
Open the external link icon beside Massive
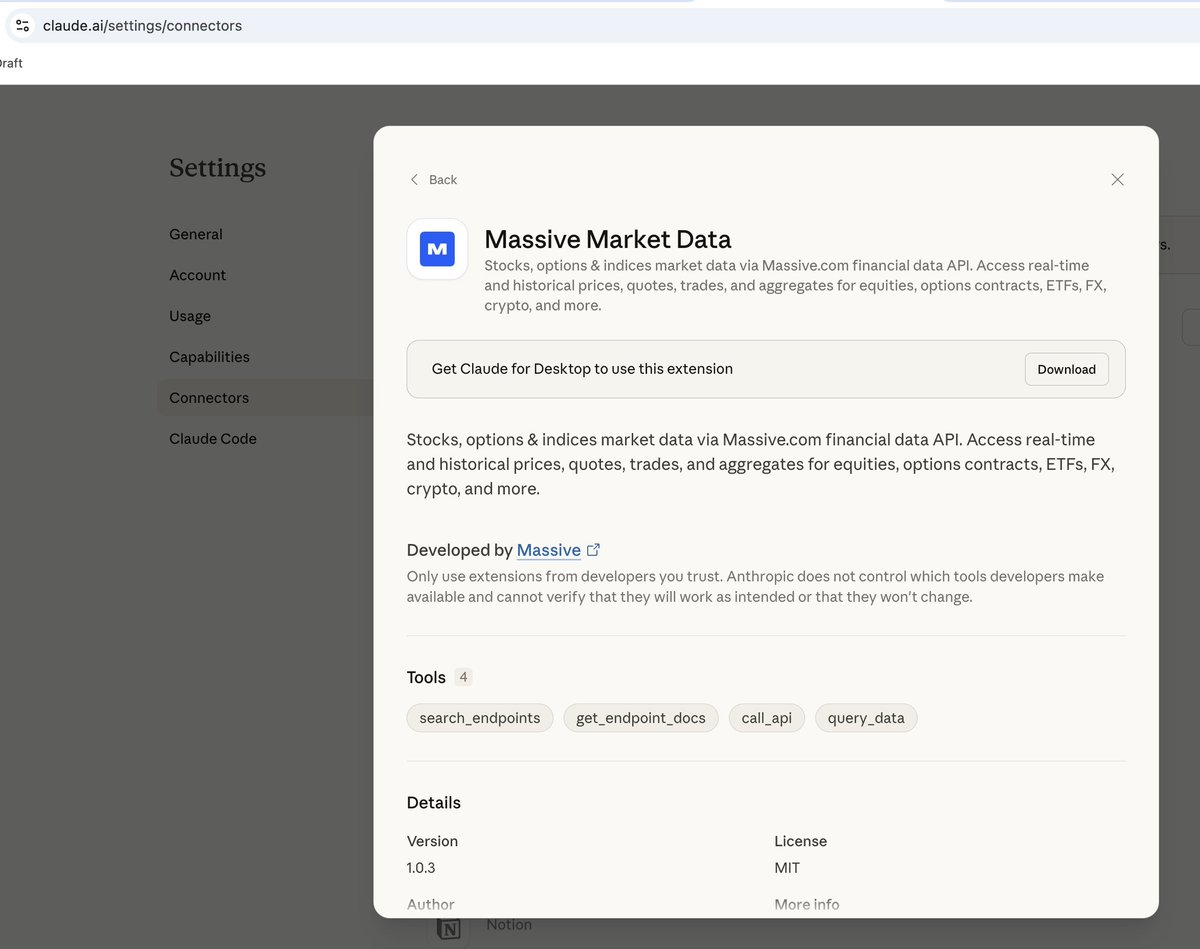point(593,550)
